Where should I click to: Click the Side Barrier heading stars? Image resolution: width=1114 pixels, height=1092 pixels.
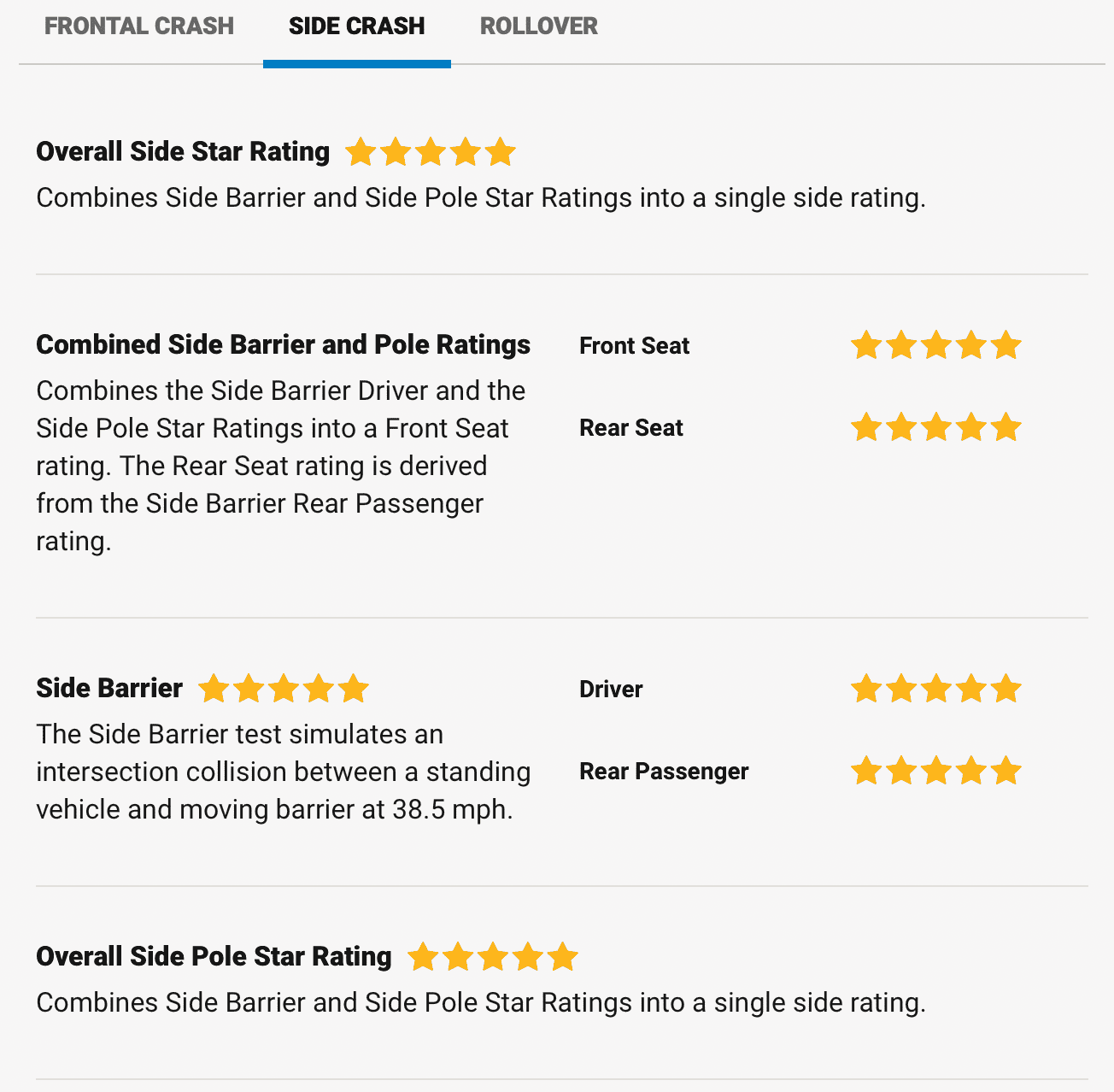click(x=284, y=689)
